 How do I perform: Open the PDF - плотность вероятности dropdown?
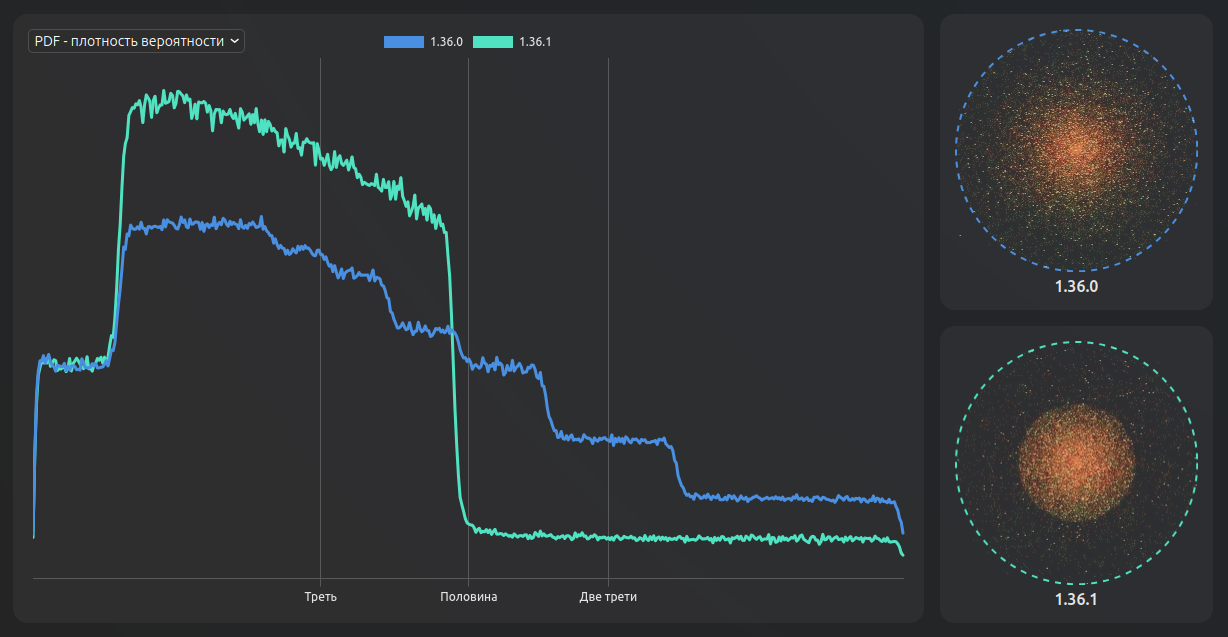[130, 41]
